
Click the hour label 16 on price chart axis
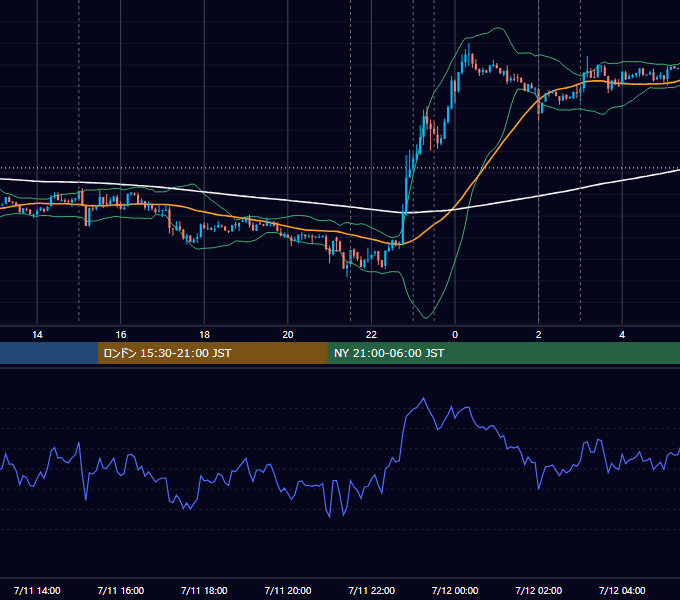(x=121, y=335)
